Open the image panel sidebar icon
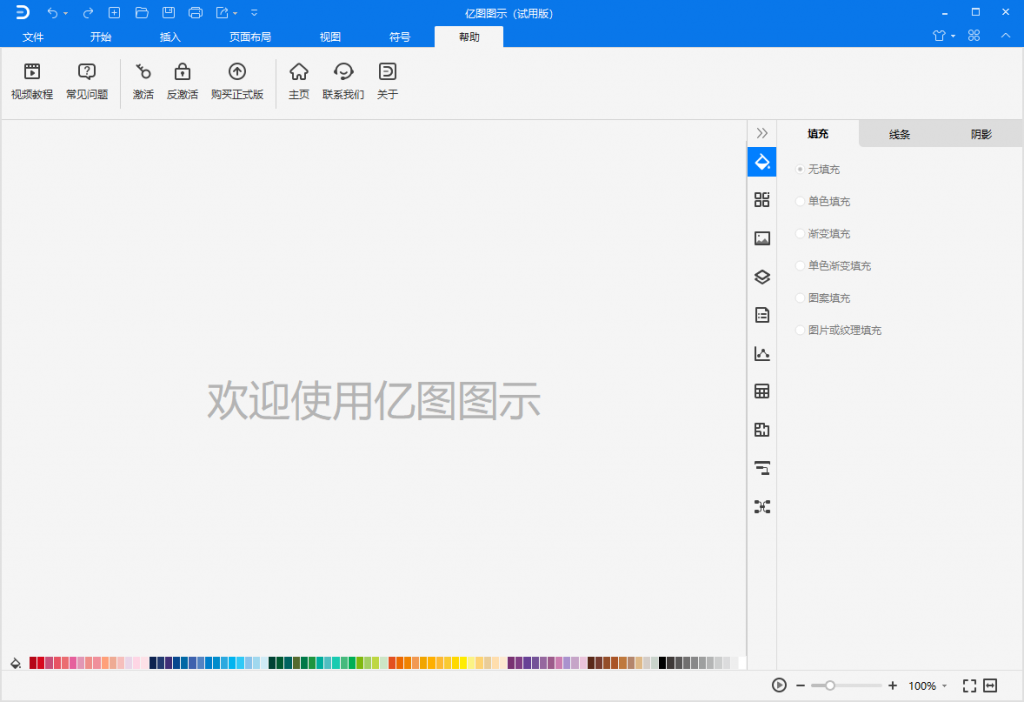The width and height of the screenshot is (1024, 702). 762,238
